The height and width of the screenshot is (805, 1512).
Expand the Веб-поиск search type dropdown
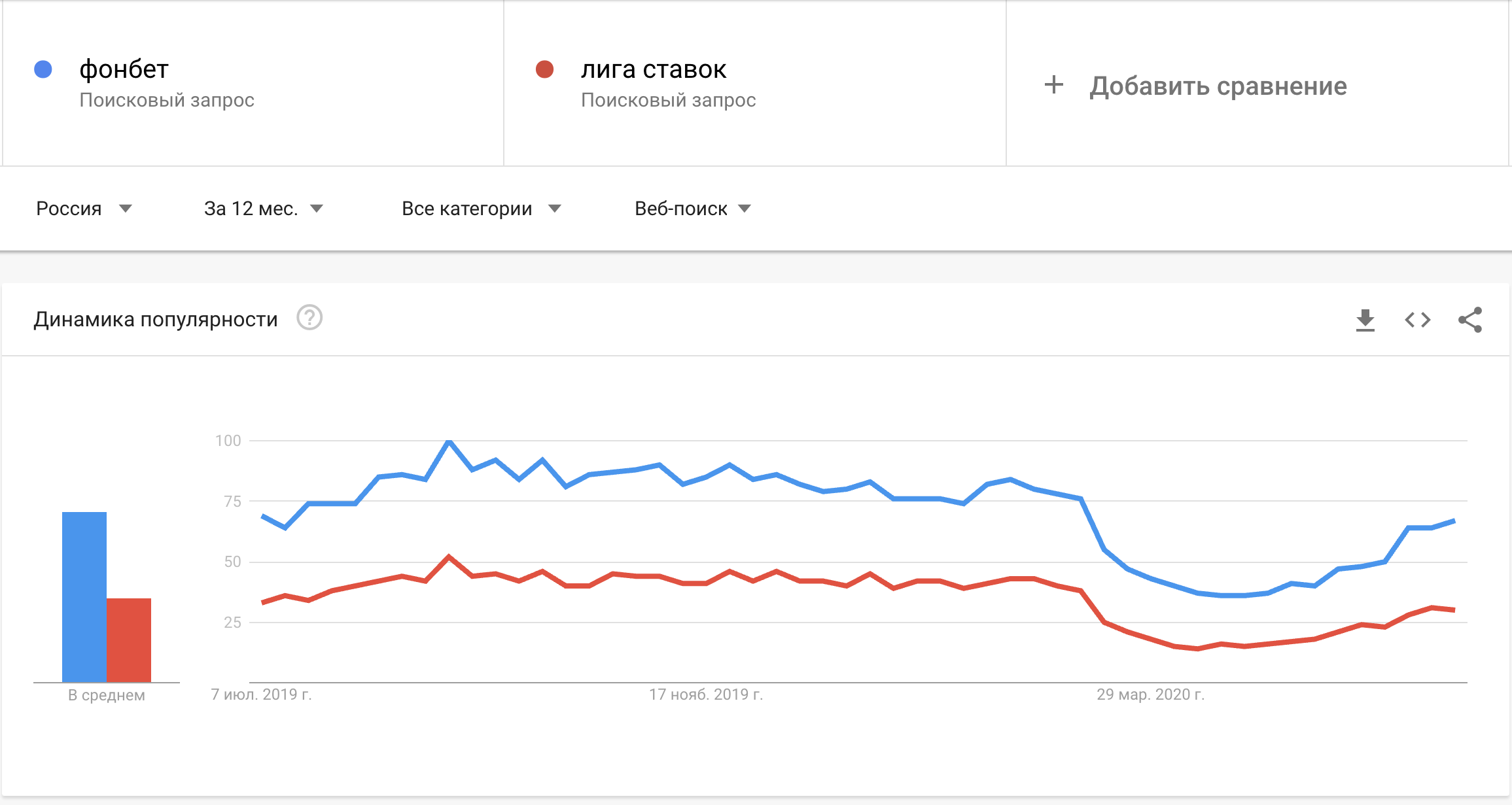[692, 209]
